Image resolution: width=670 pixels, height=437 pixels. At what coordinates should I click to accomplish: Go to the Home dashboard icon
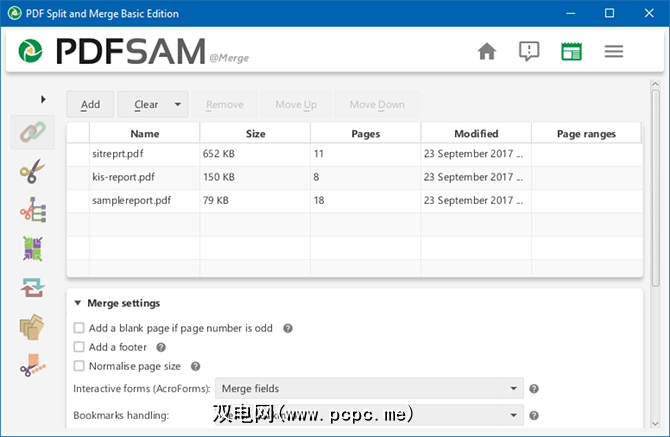(x=487, y=51)
